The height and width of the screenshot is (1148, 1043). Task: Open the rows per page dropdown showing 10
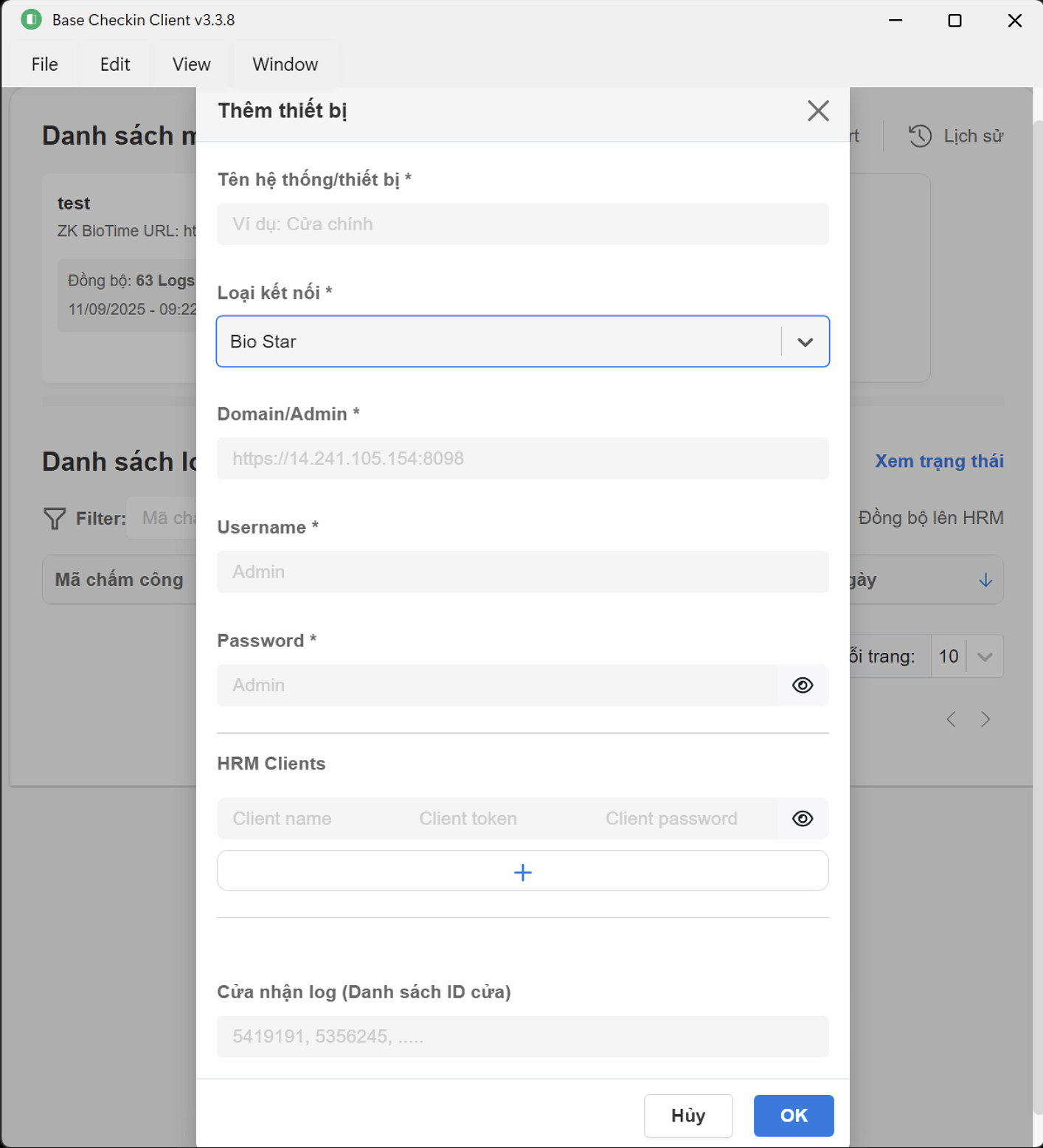click(x=967, y=657)
